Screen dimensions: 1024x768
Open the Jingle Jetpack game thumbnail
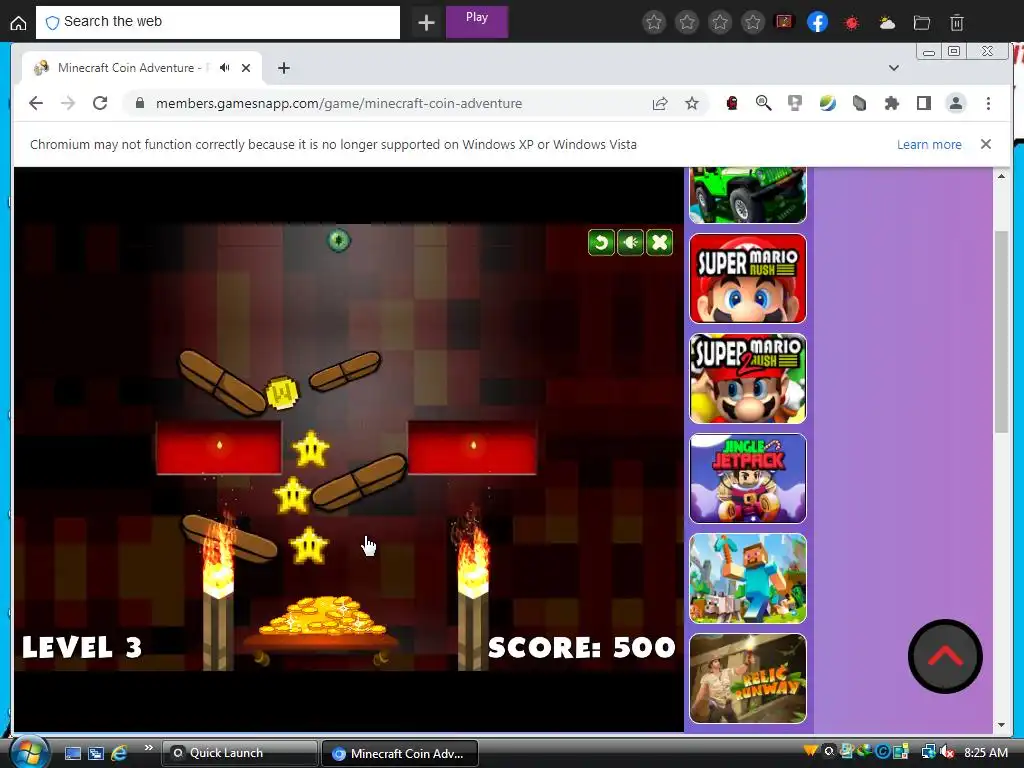tap(748, 478)
